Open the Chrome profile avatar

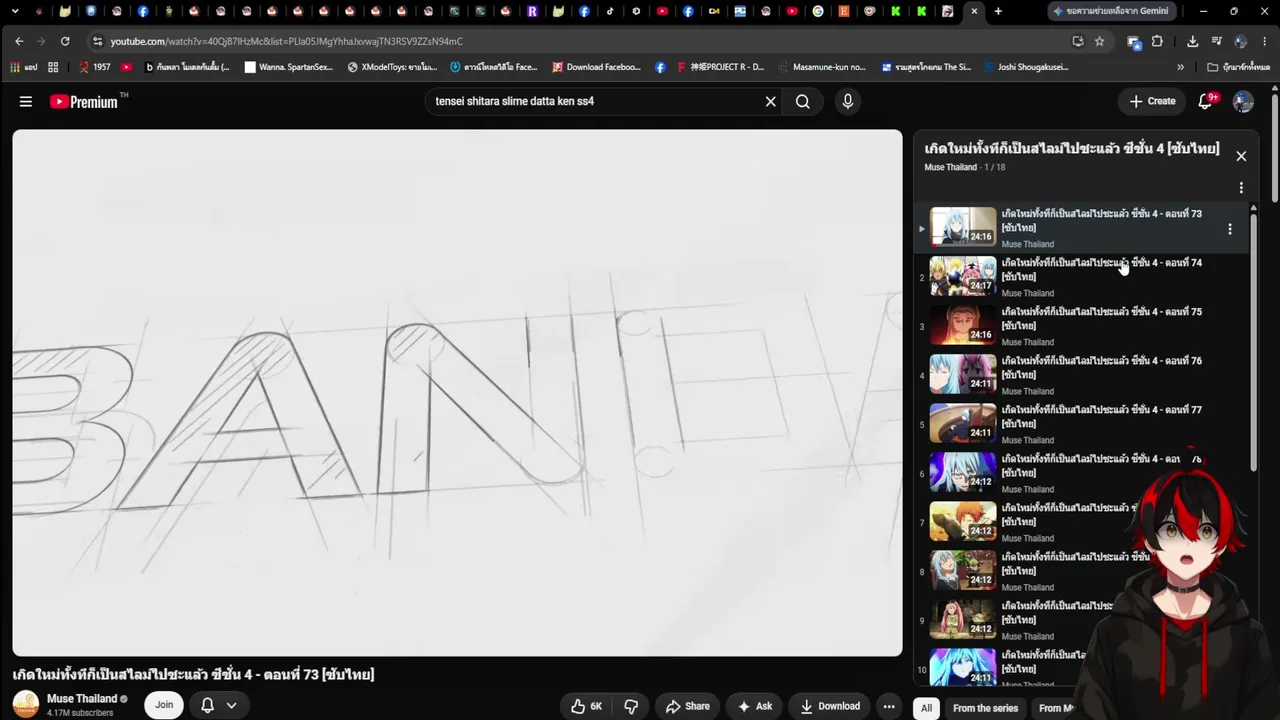click(1241, 41)
